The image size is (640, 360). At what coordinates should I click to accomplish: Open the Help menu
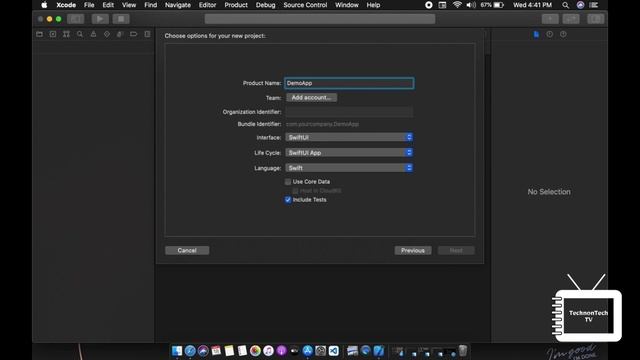pyautogui.click(x=373, y=5)
